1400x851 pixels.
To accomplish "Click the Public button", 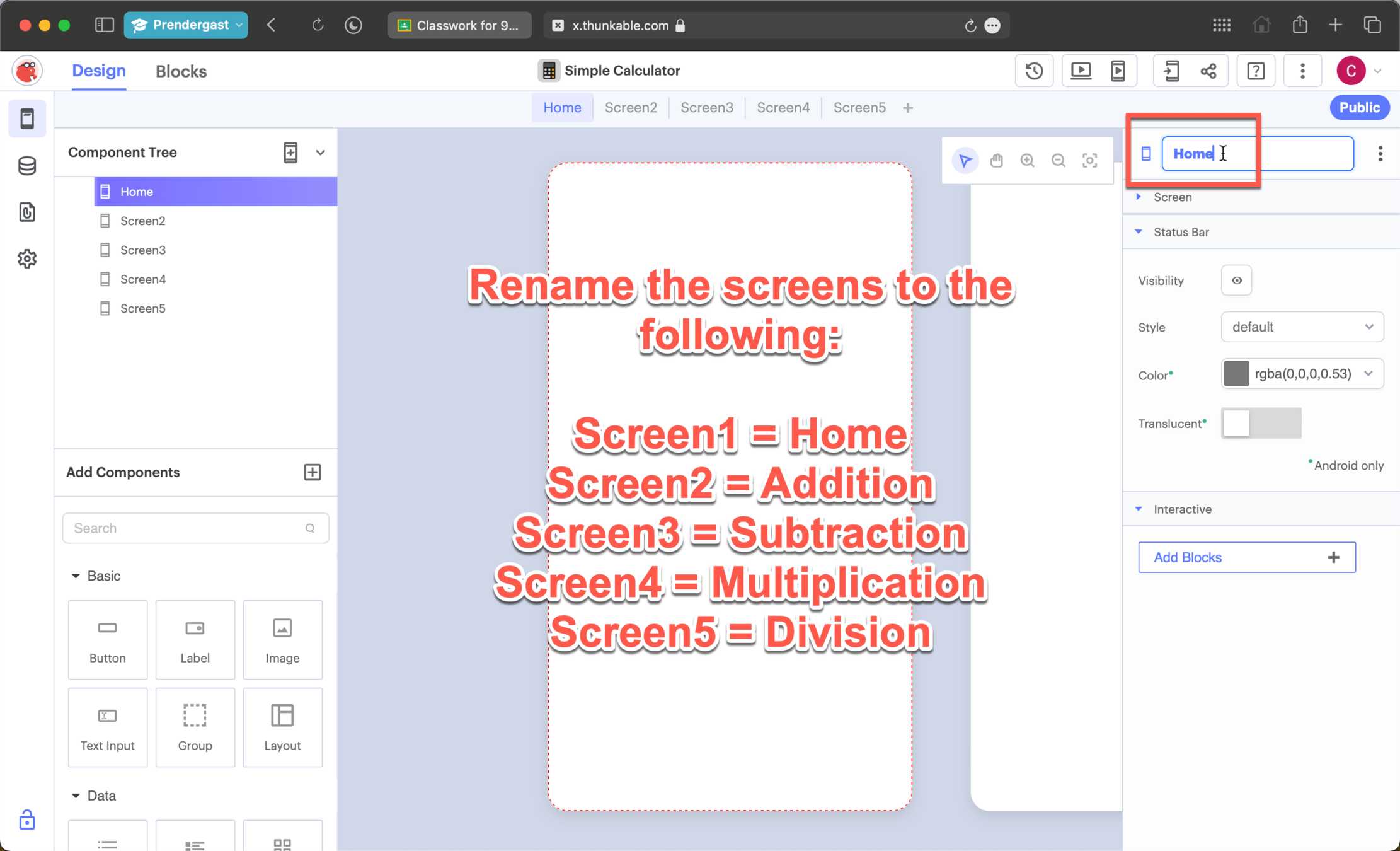I will (1359, 108).
